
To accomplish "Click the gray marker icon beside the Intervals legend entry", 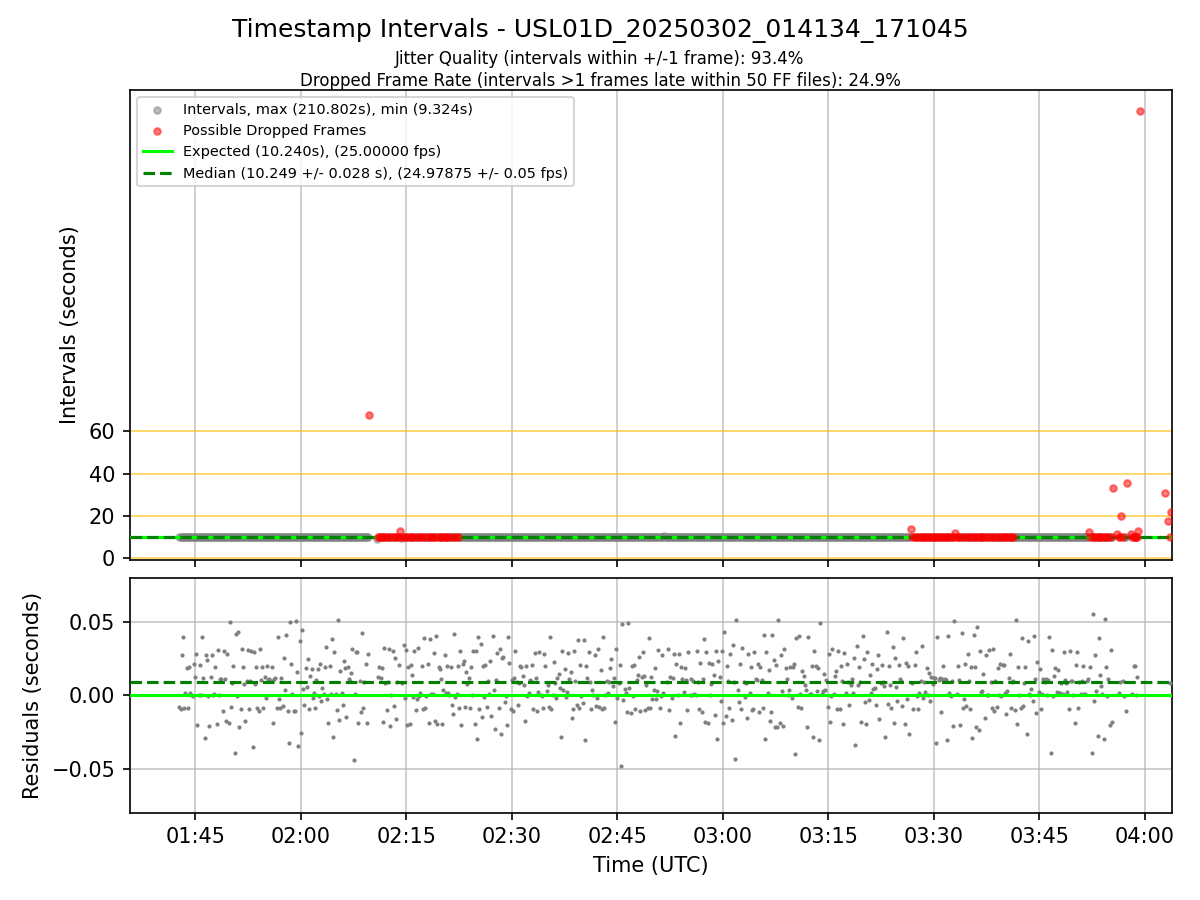I will click(x=159, y=109).
